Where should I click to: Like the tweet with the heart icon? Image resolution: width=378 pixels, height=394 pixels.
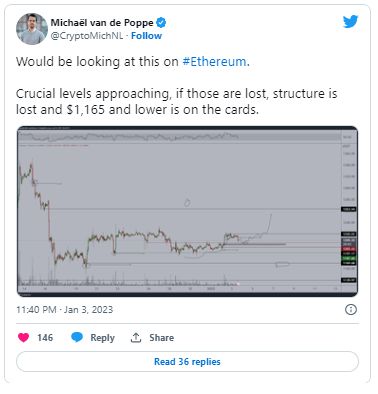pyautogui.click(x=23, y=338)
